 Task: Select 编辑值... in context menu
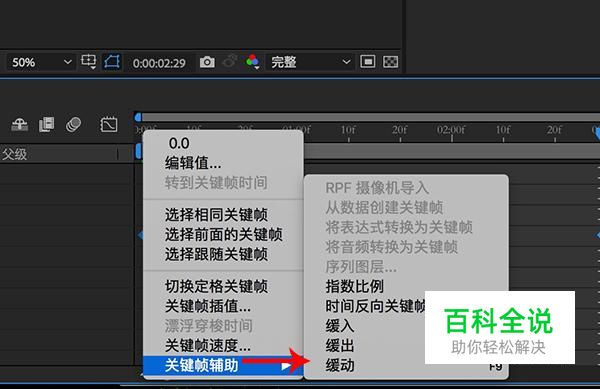coord(223,163)
